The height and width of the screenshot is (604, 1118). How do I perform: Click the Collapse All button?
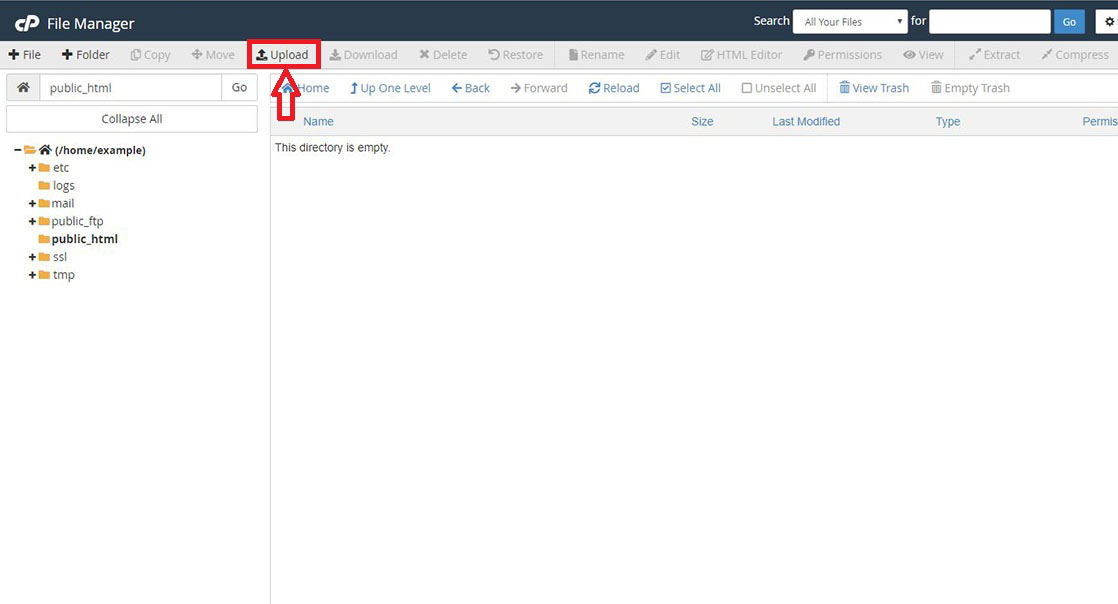[x=132, y=119]
